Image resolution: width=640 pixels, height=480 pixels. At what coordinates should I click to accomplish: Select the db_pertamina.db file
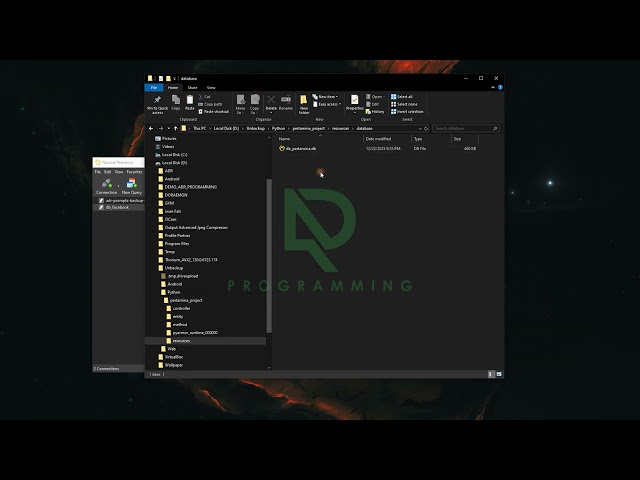tap(298, 149)
